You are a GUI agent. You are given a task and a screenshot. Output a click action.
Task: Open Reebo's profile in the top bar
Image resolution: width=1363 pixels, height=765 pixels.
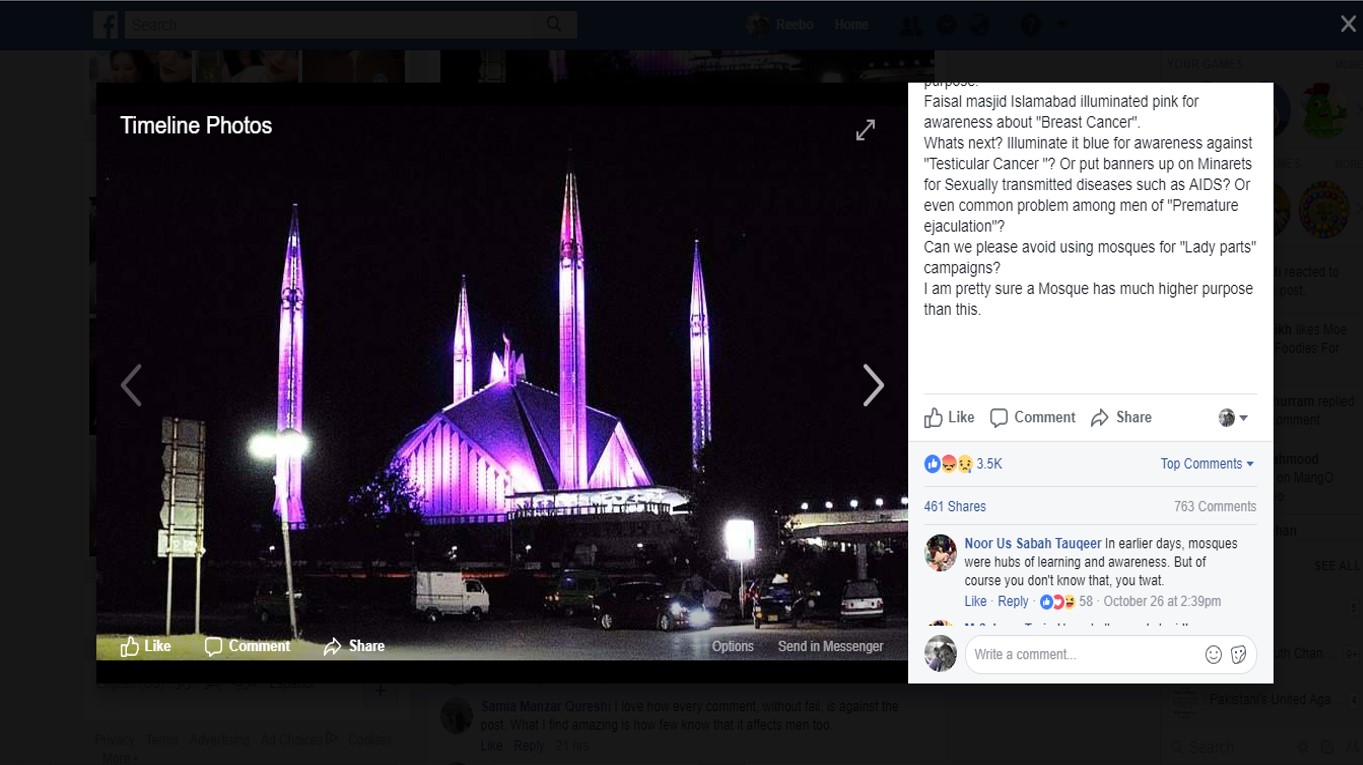coord(781,24)
